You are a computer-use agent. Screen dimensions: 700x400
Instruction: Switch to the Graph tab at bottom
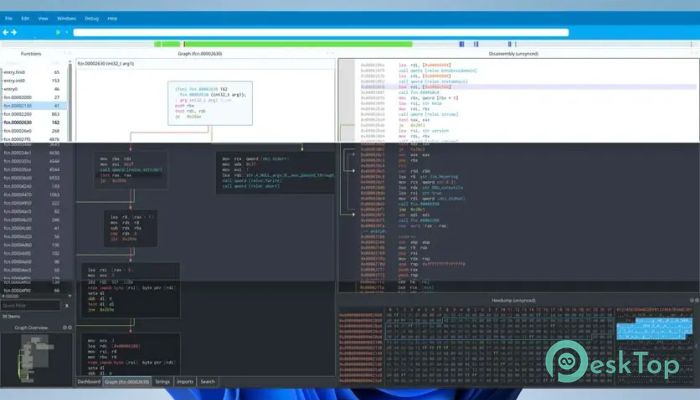(x=127, y=382)
